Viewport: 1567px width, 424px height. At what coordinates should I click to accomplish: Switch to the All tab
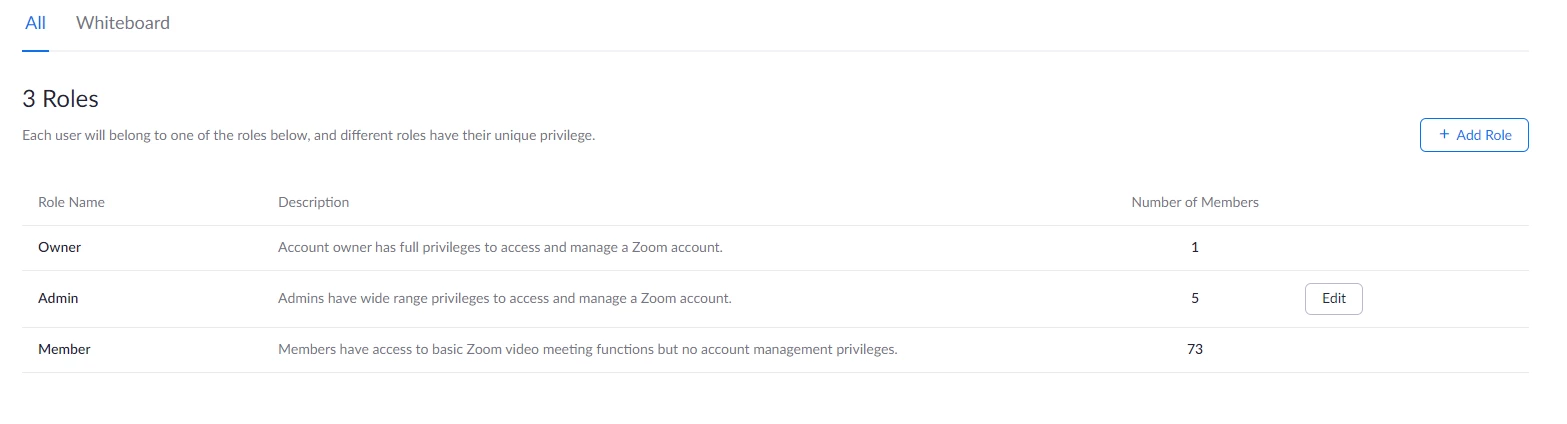(35, 23)
